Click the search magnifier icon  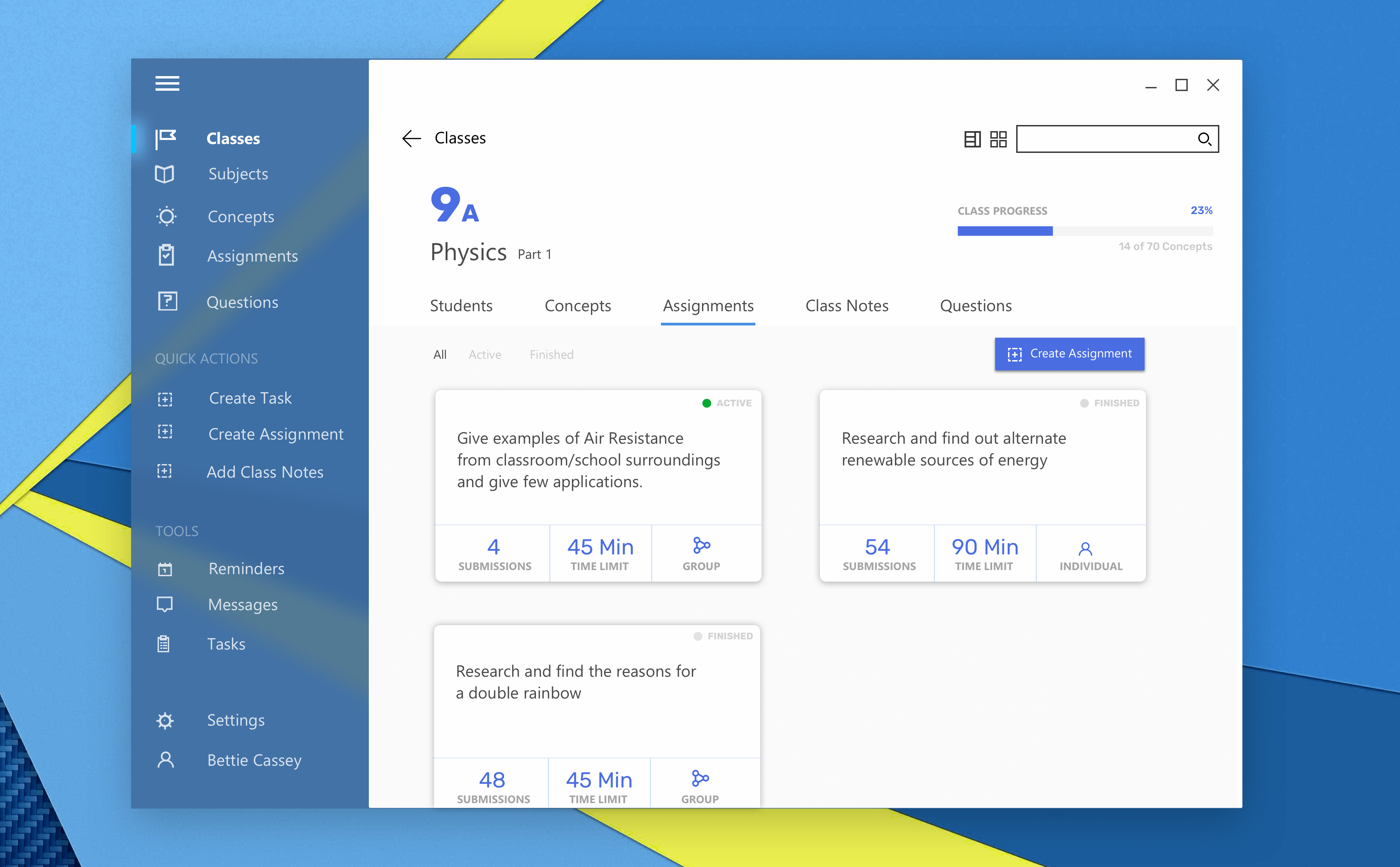click(1203, 139)
